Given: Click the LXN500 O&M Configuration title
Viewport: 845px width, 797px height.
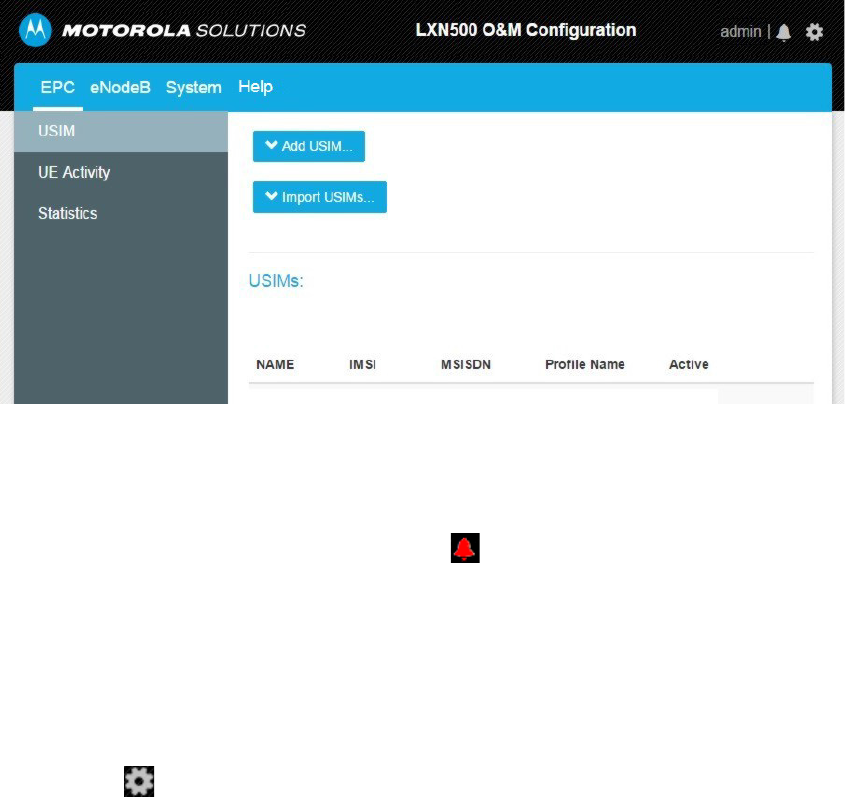Looking at the screenshot, I should click(x=525, y=30).
